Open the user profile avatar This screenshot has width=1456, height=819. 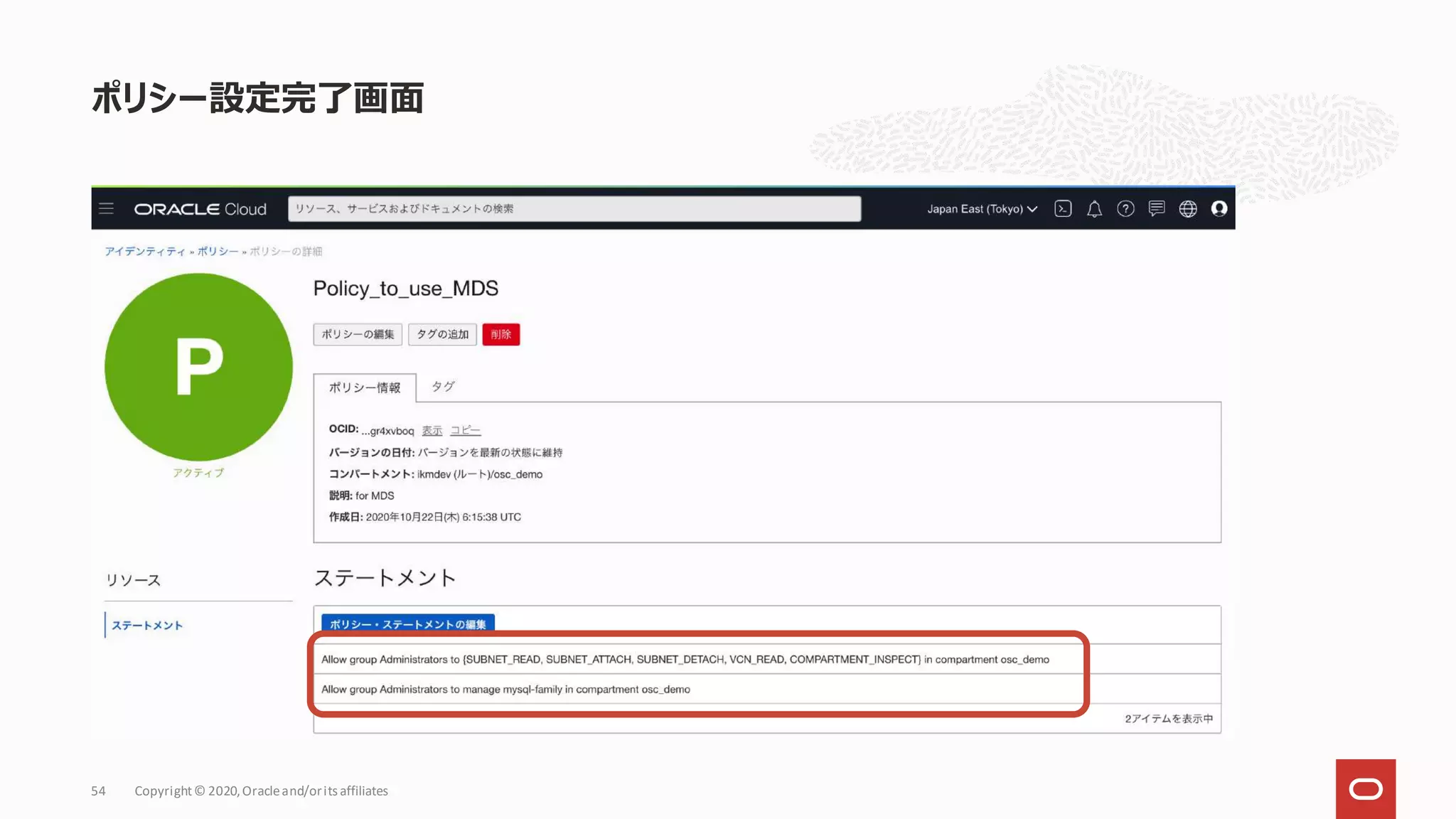1219,208
